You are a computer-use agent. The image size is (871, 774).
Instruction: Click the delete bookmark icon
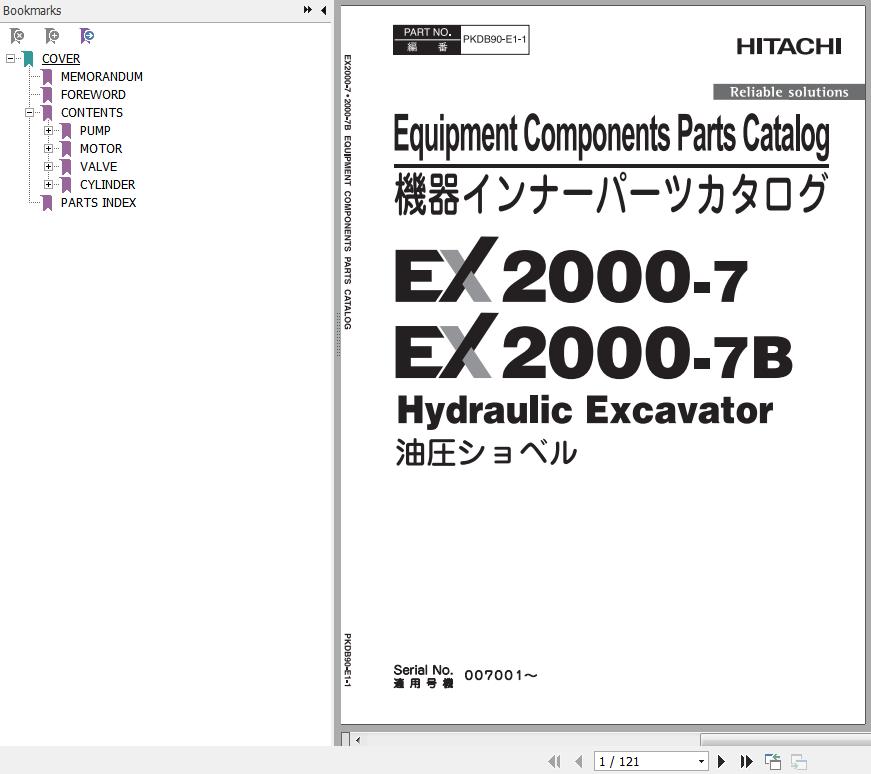(17, 36)
